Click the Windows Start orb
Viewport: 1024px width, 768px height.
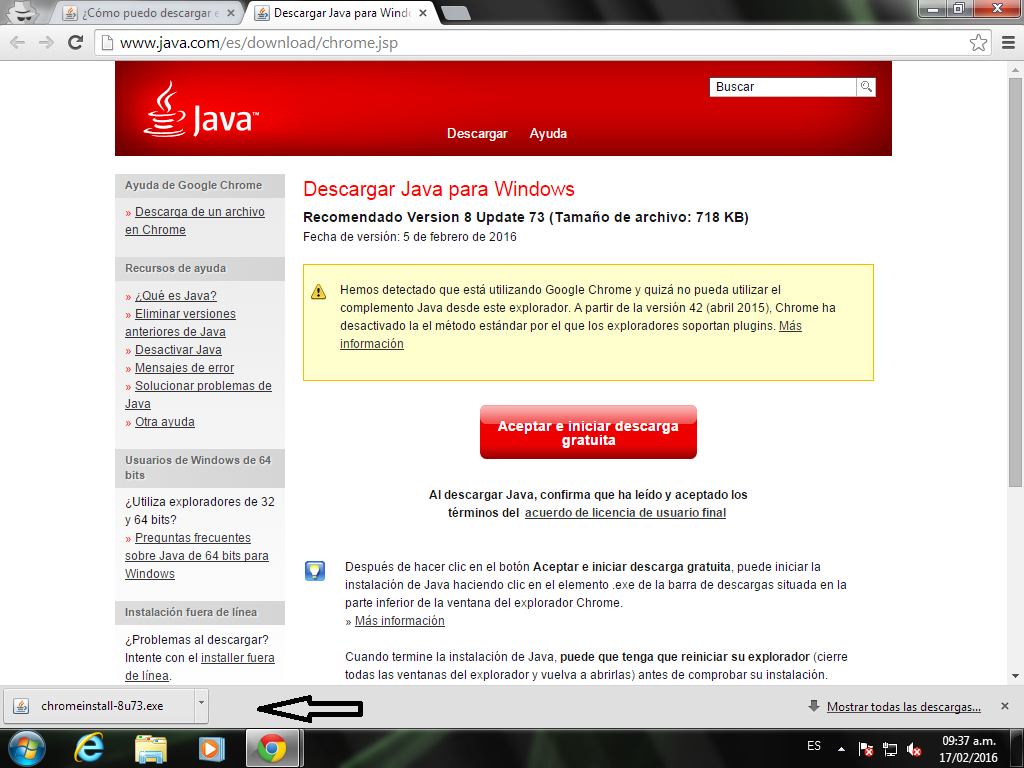[x=26, y=747]
